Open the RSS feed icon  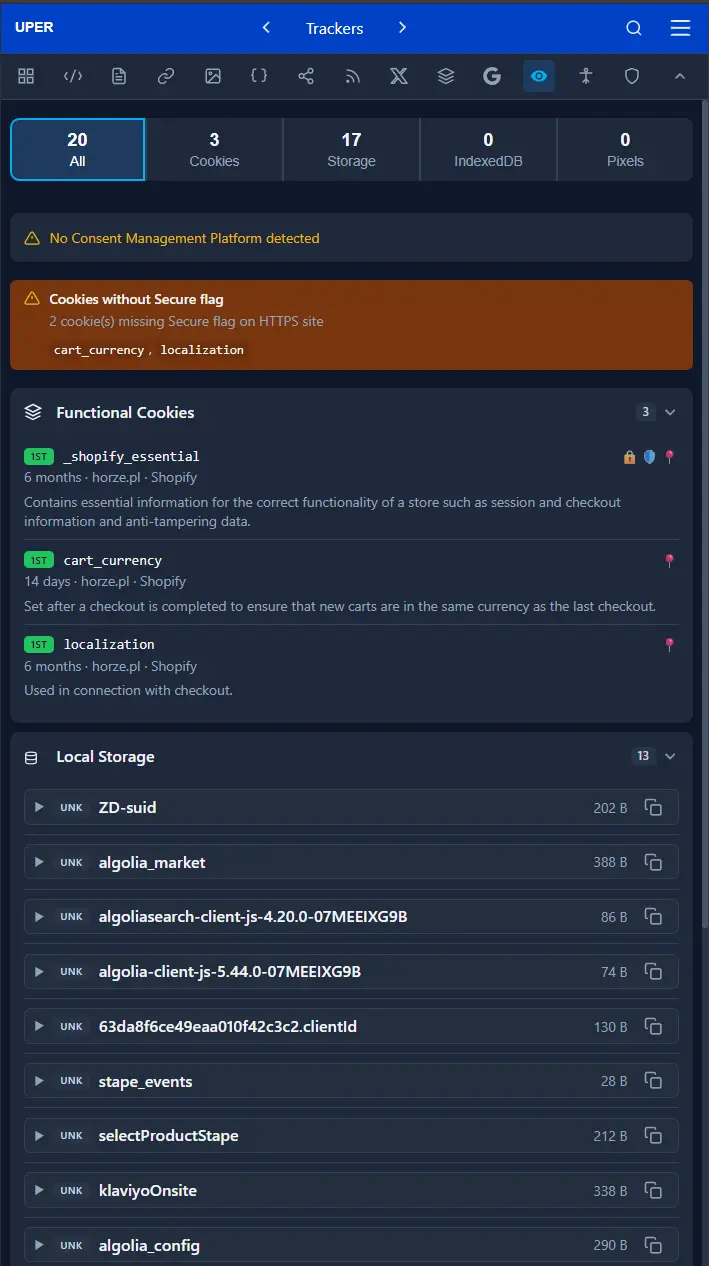[x=352, y=76]
